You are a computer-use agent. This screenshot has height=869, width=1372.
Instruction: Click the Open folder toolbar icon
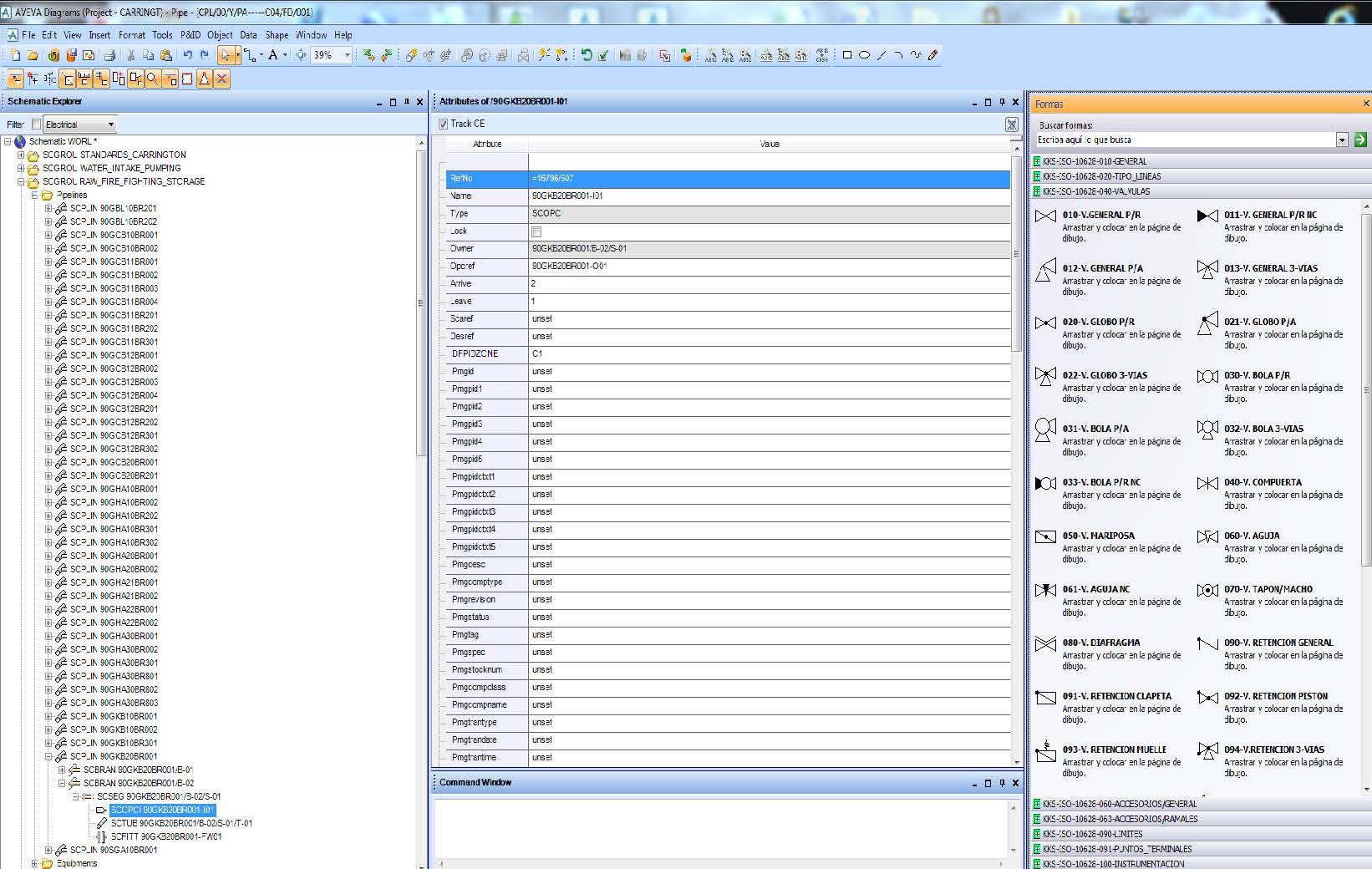[33, 55]
